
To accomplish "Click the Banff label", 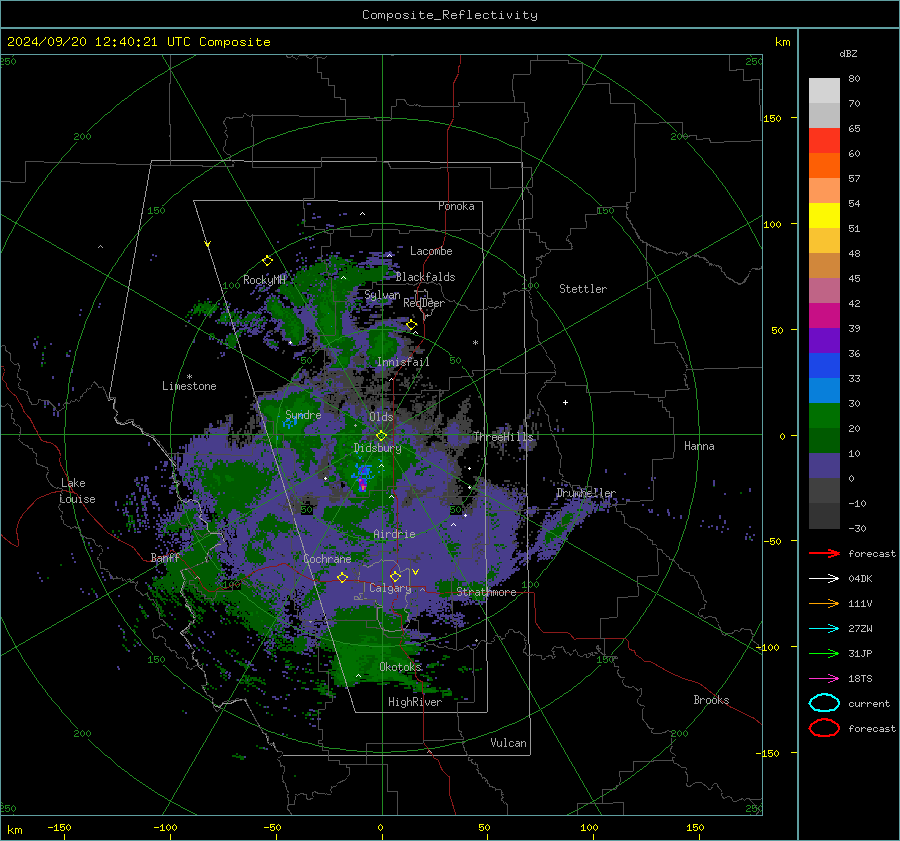I will (165, 557).
